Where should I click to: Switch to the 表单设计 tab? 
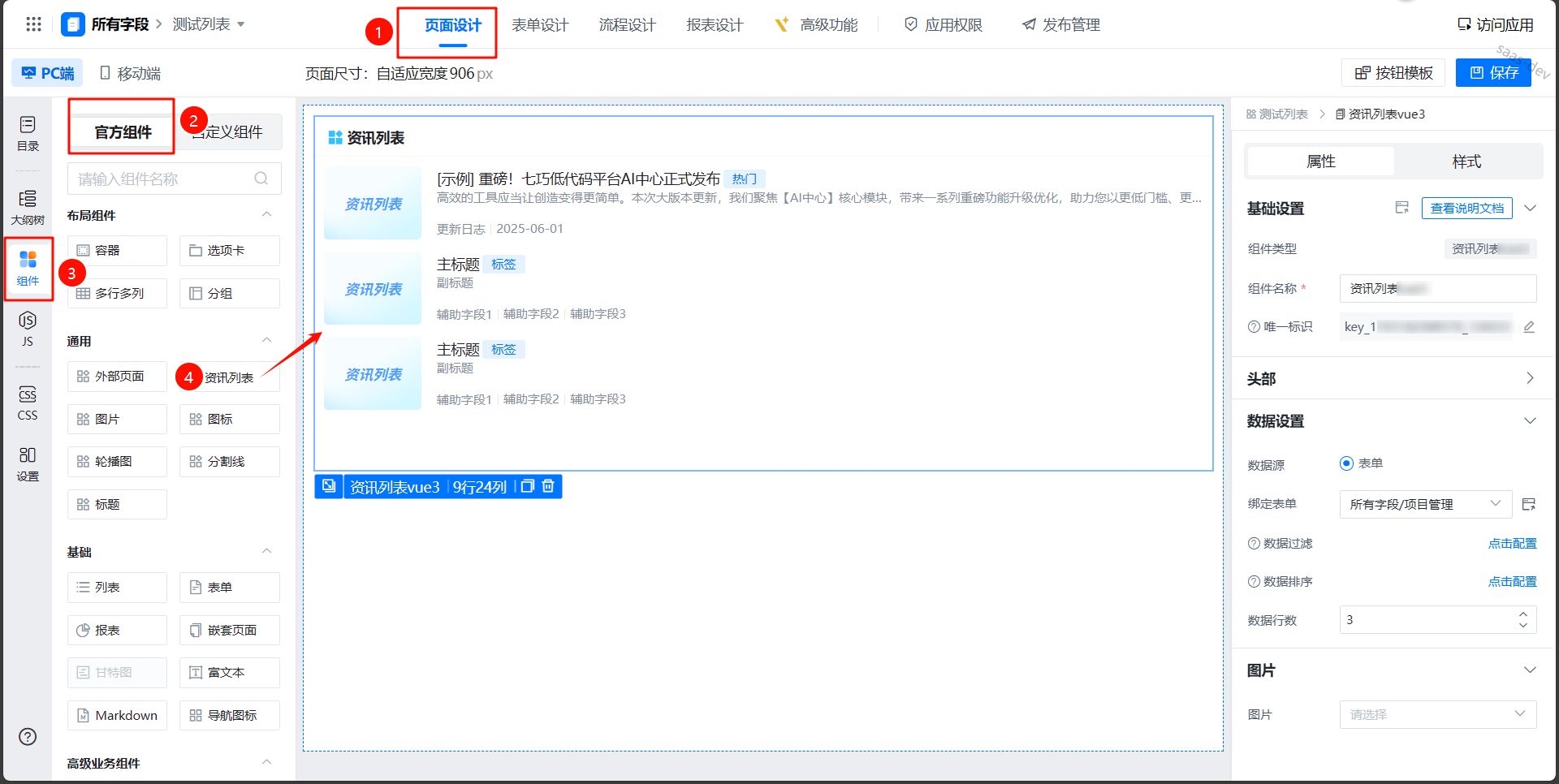tap(540, 25)
